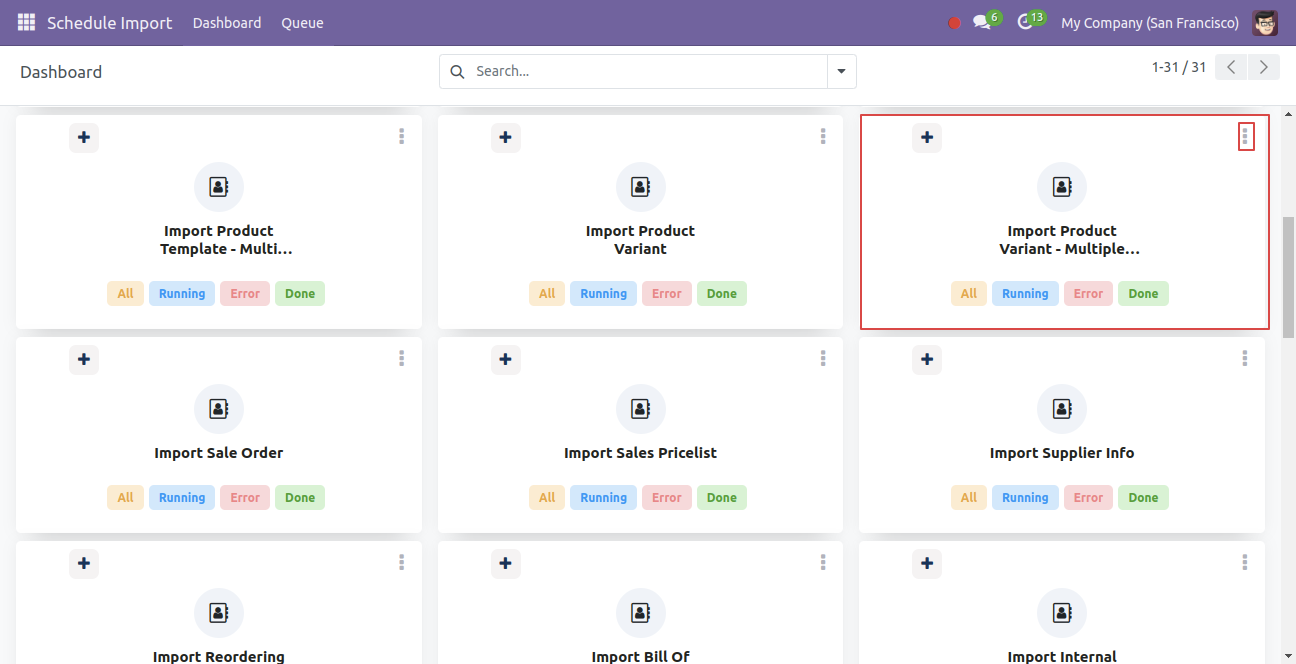Click plus on Import Reordering card
This screenshot has width=1296, height=664.
point(84,563)
